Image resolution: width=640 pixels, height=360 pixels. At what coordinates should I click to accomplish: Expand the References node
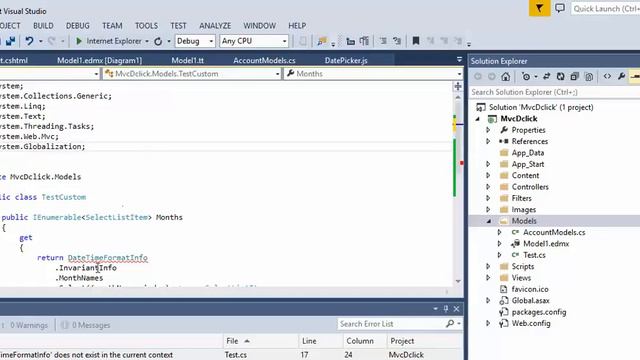[488, 141]
